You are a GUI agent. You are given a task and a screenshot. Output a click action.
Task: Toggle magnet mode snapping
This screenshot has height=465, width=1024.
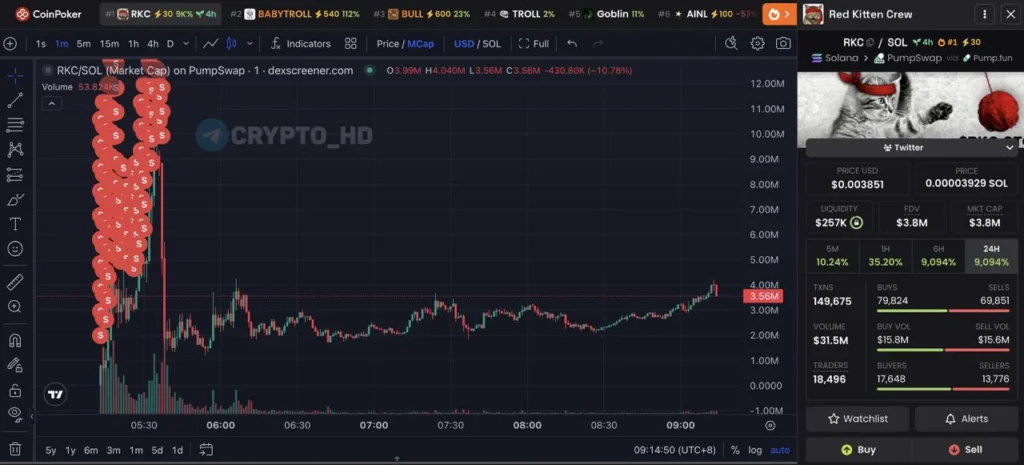16,340
